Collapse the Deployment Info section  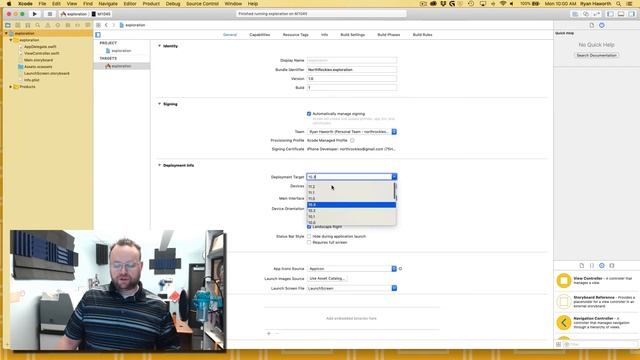[x=160, y=165]
